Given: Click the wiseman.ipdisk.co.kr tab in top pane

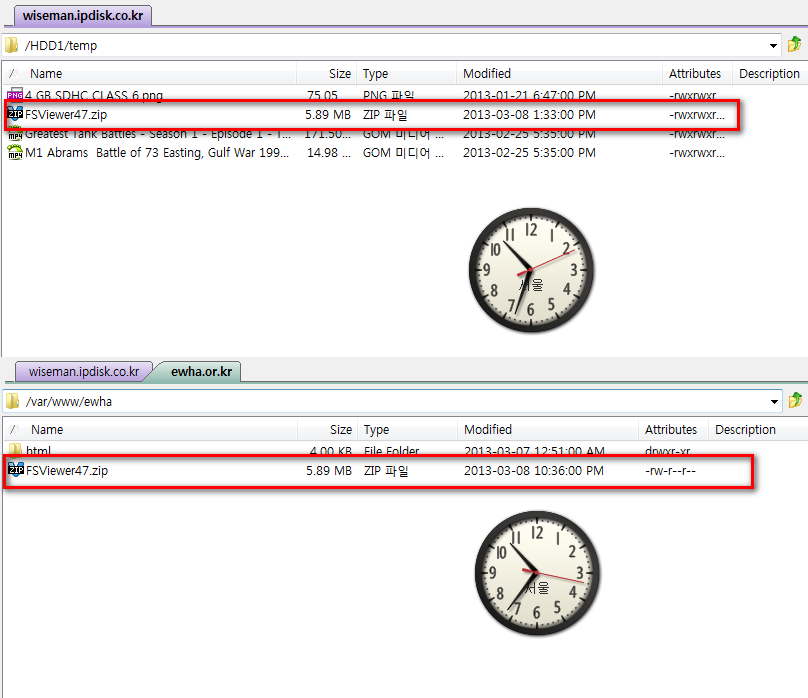Looking at the screenshot, I should [x=83, y=15].
